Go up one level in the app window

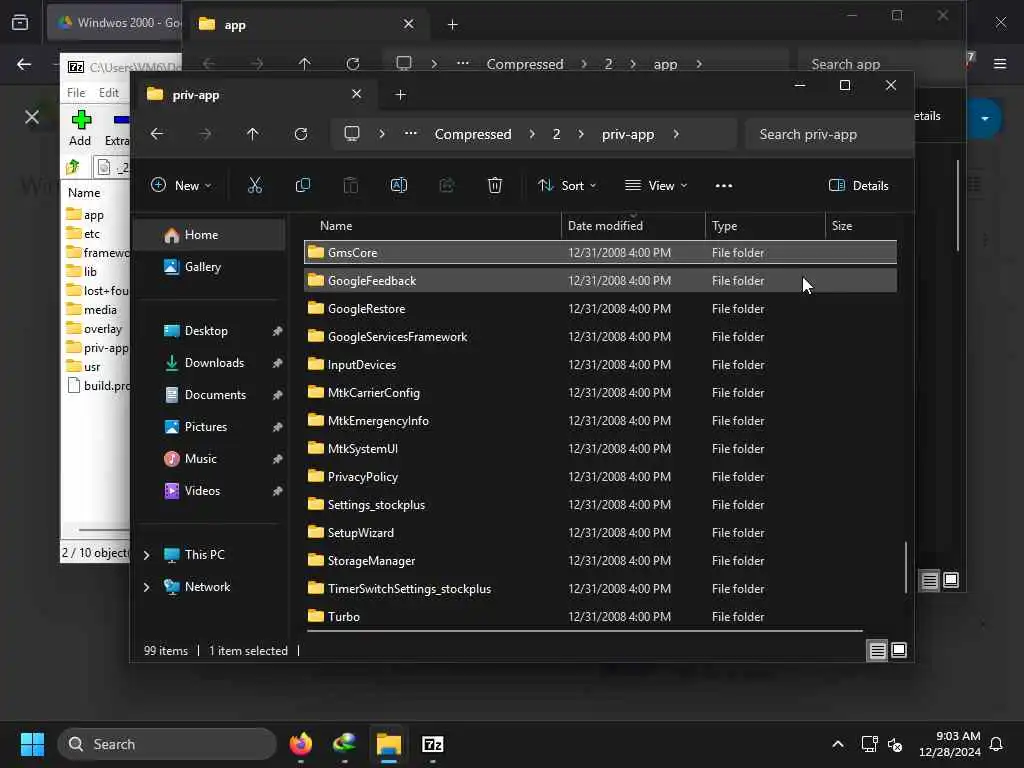pyautogui.click(x=305, y=64)
